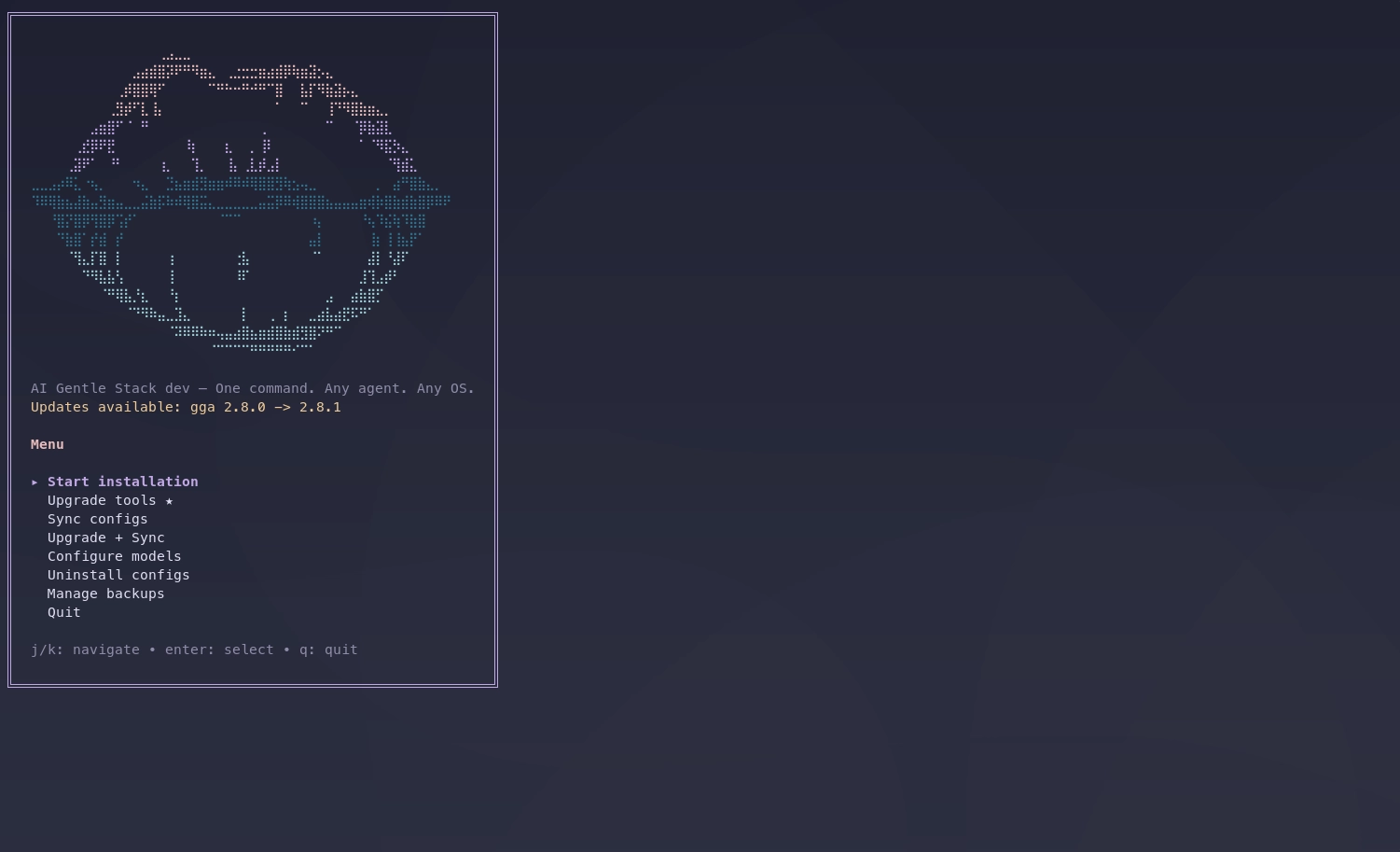Click the Updates available gga 2.8.1 notice
This screenshot has height=852, width=1400.
coord(186,407)
